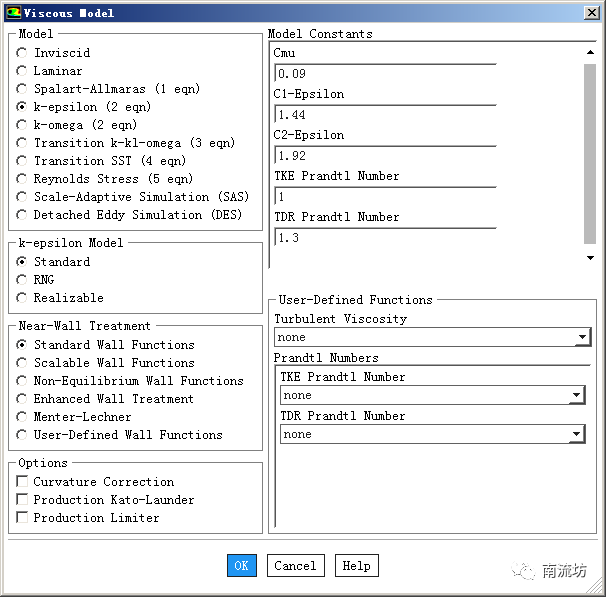Select k-epsilon (2 eqn) model
The image size is (606, 597).
pyautogui.click(x=22, y=107)
